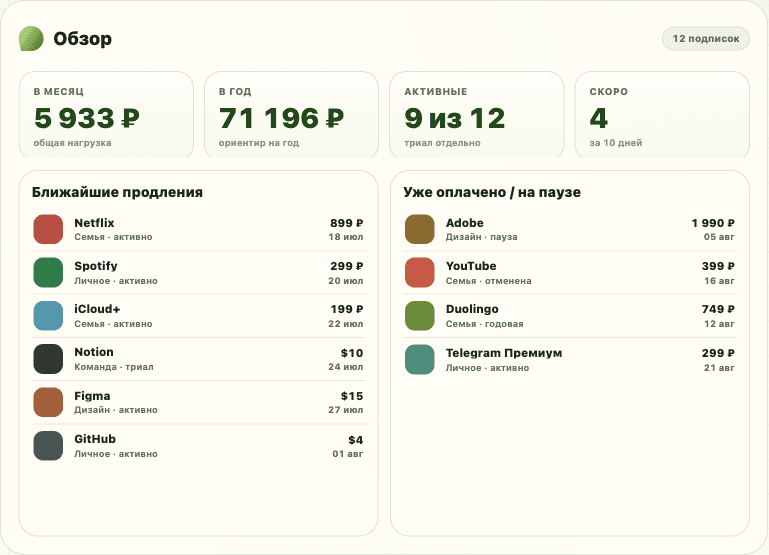Click the Ближайшие продления heading
This screenshot has width=769, height=555.
[117, 192]
